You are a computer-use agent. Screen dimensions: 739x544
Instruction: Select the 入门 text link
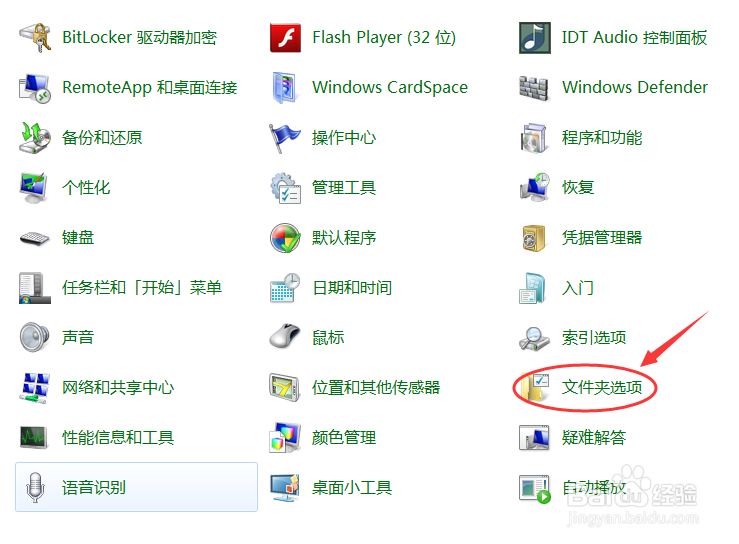[578, 288]
